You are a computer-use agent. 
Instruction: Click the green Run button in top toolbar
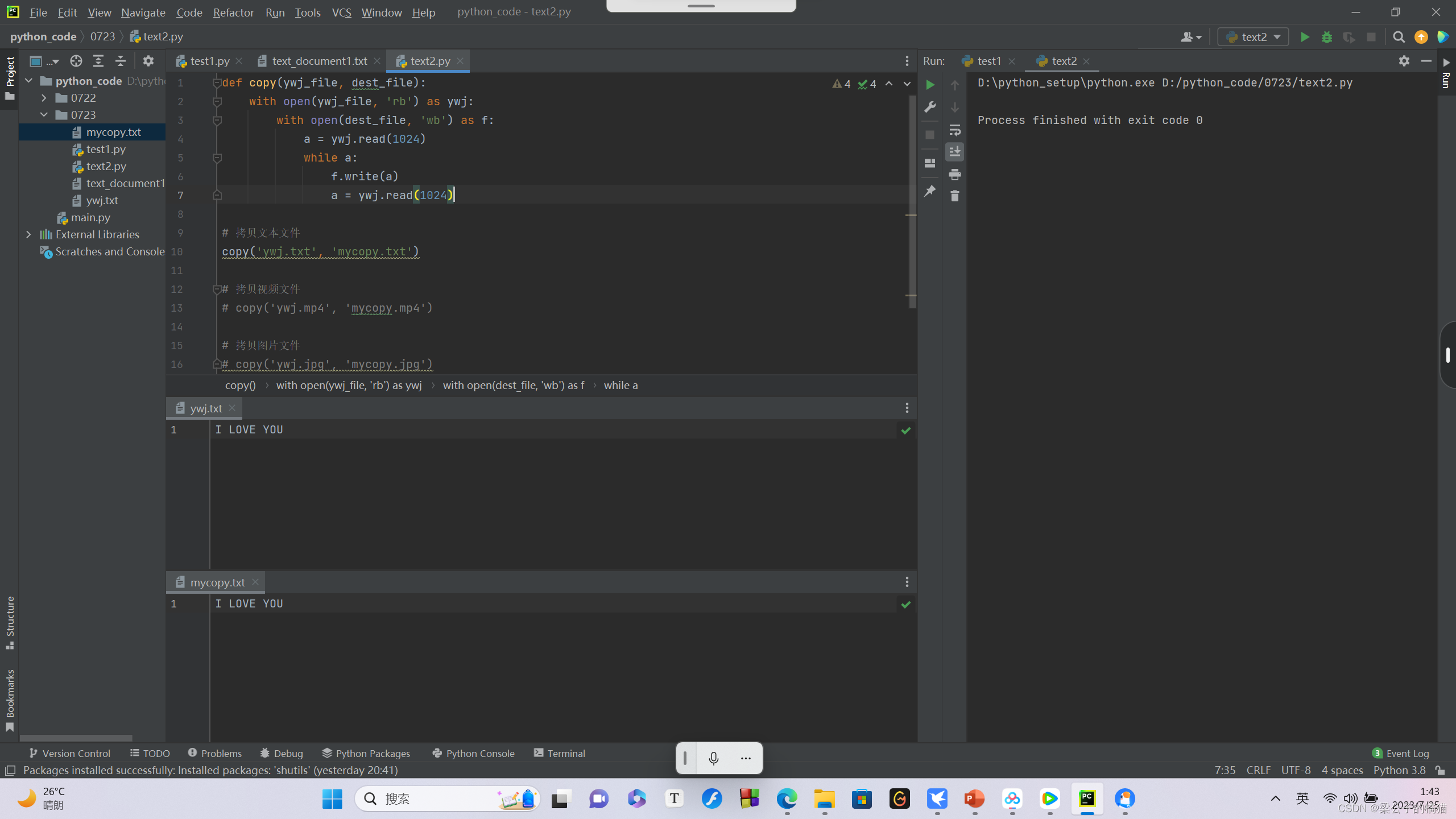point(1305,37)
